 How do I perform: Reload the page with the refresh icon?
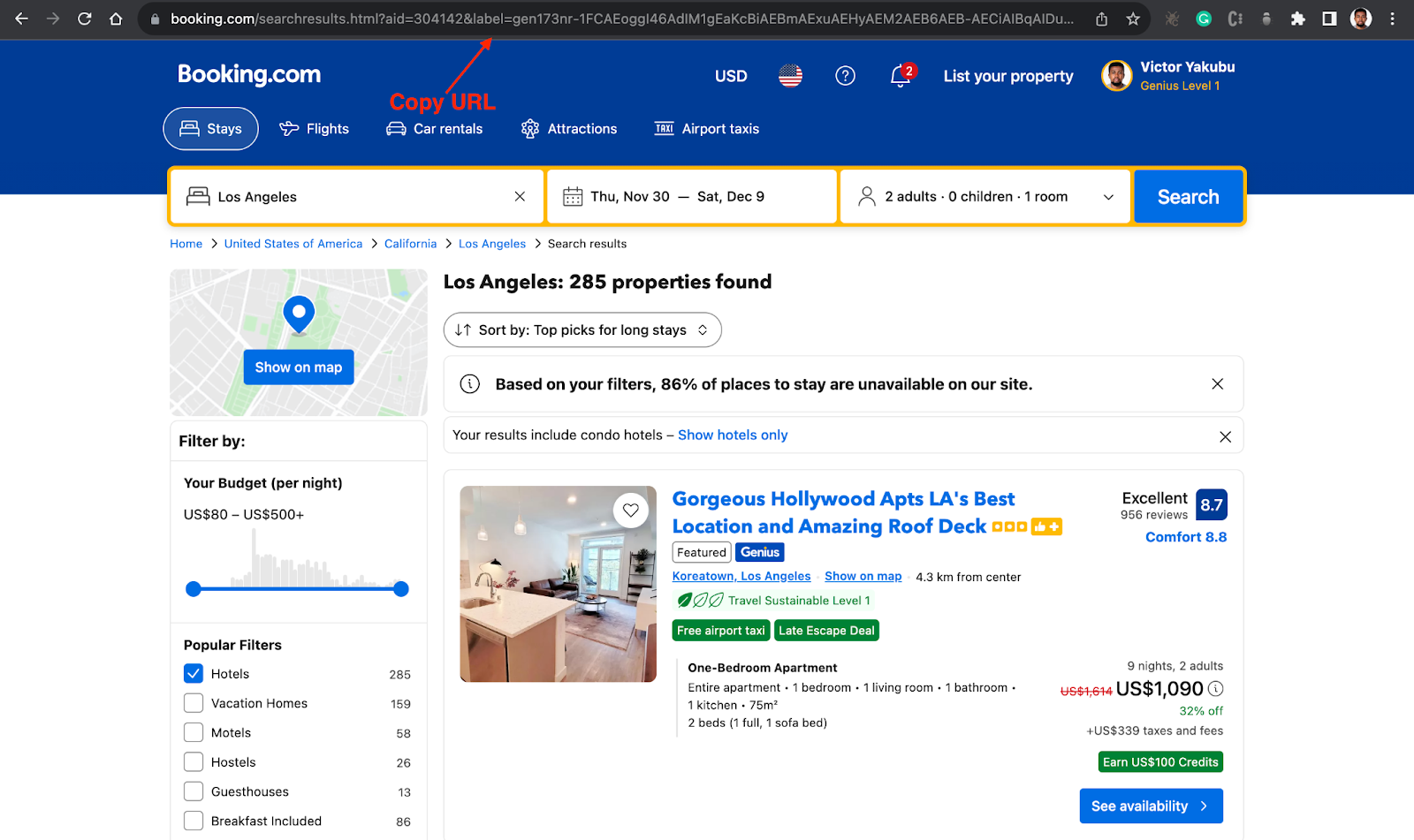85,19
